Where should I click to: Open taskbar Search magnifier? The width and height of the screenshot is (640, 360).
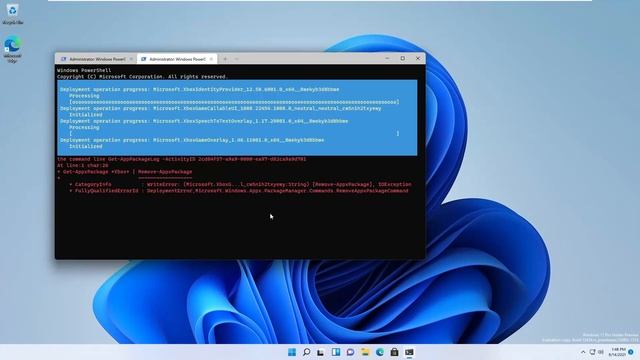(306, 352)
